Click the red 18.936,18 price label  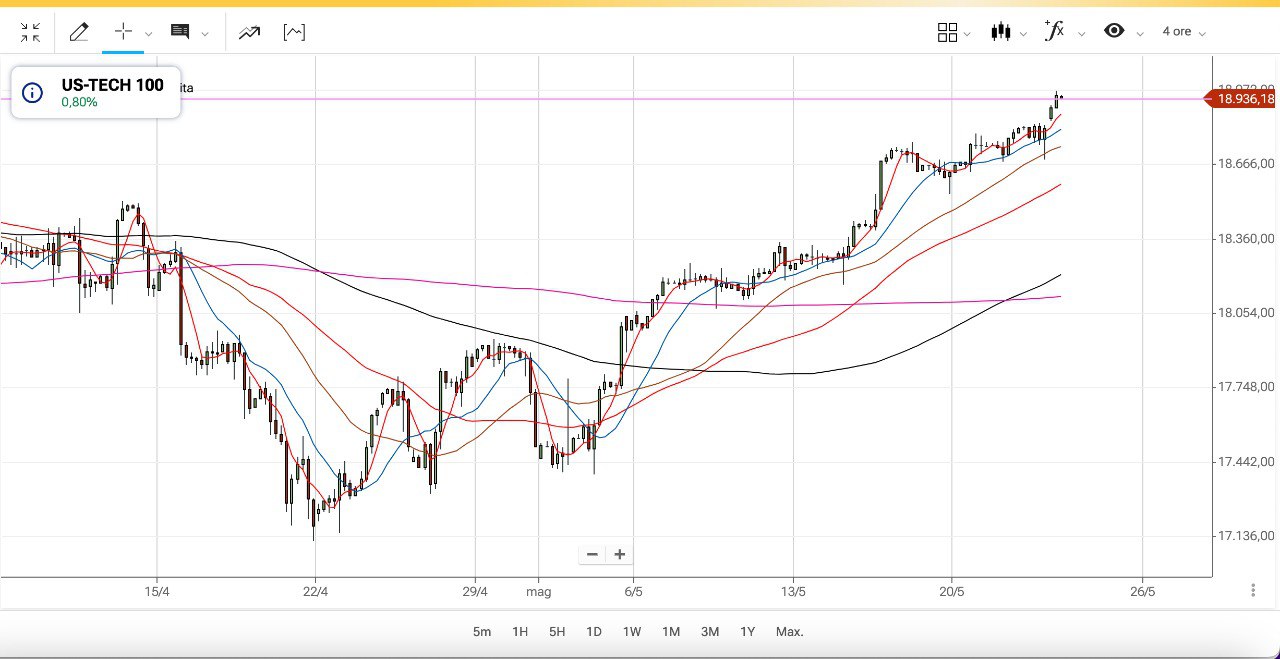click(x=1244, y=98)
